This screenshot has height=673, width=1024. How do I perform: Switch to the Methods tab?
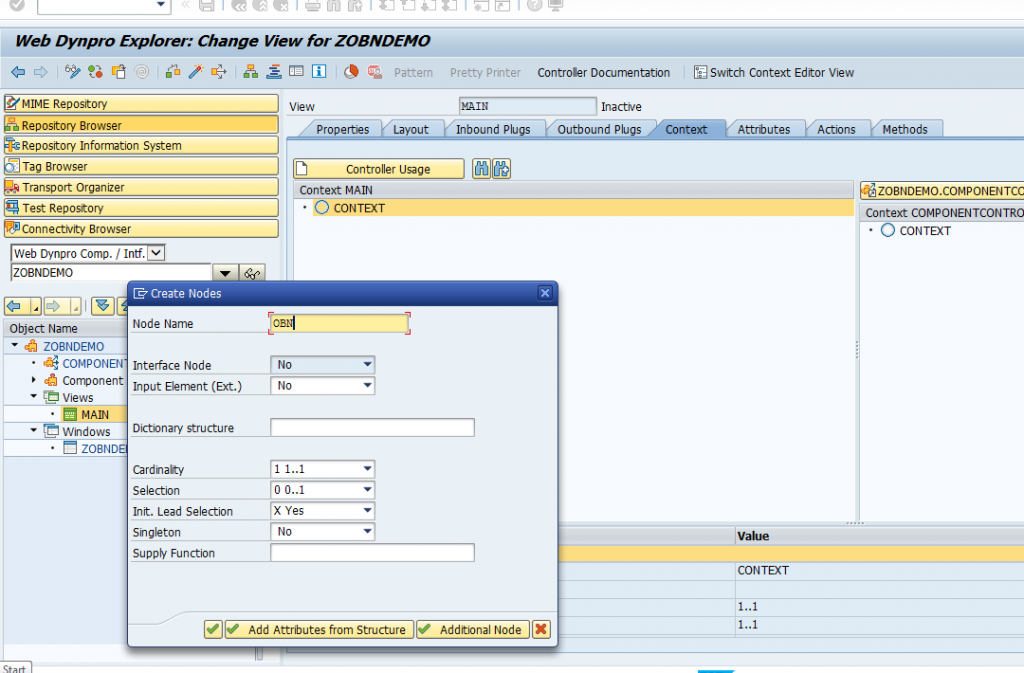click(904, 129)
